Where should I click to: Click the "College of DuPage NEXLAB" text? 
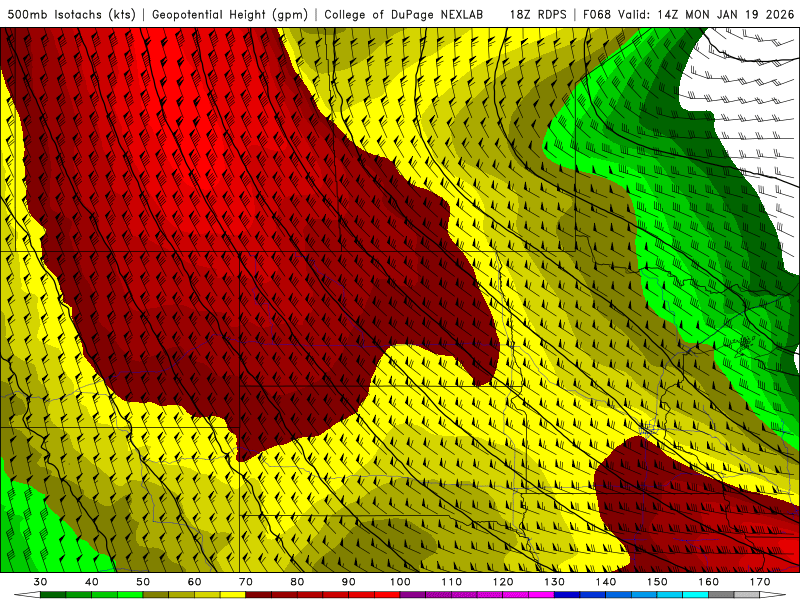(x=404, y=14)
